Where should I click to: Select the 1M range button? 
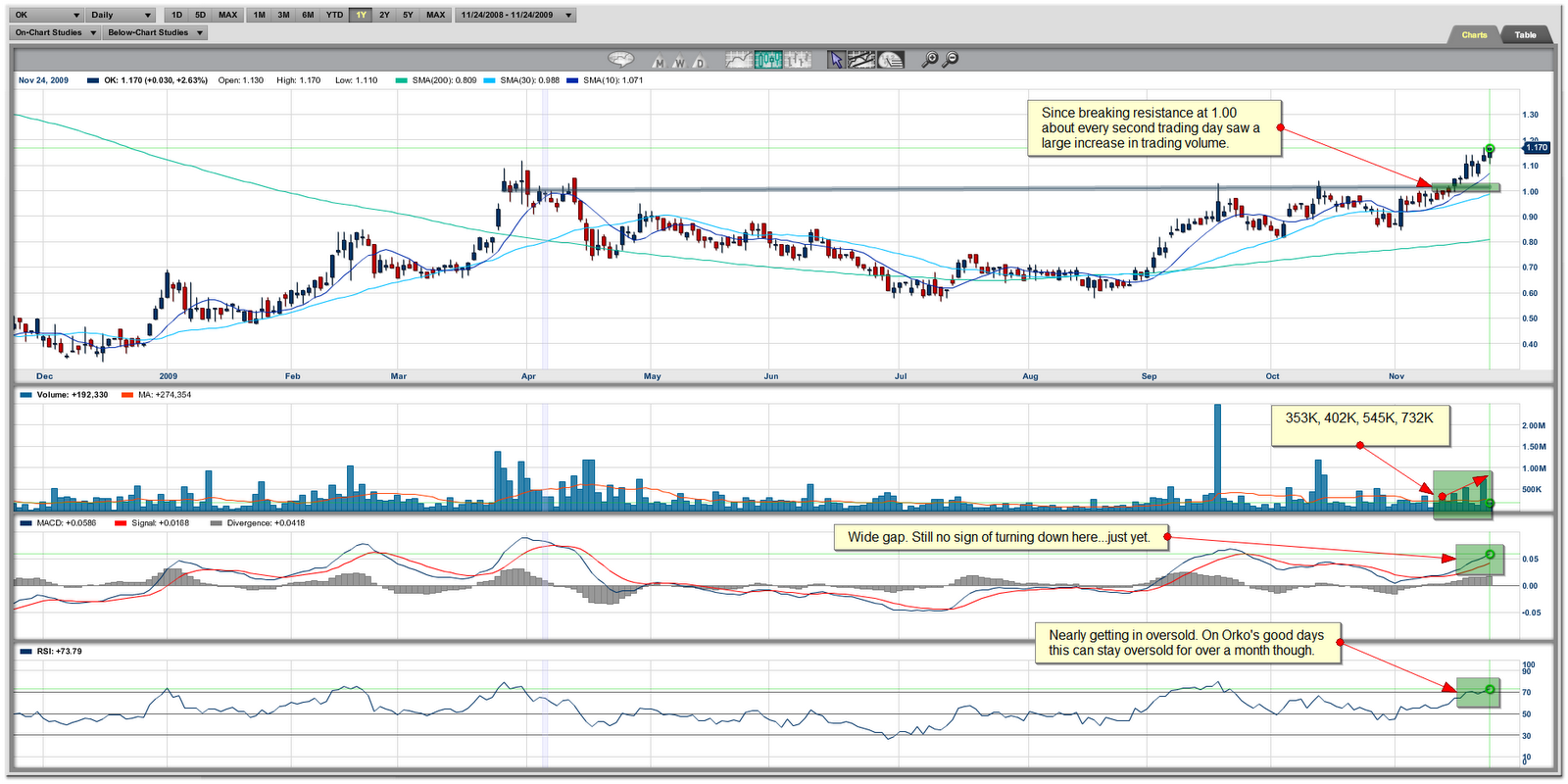point(259,15)
